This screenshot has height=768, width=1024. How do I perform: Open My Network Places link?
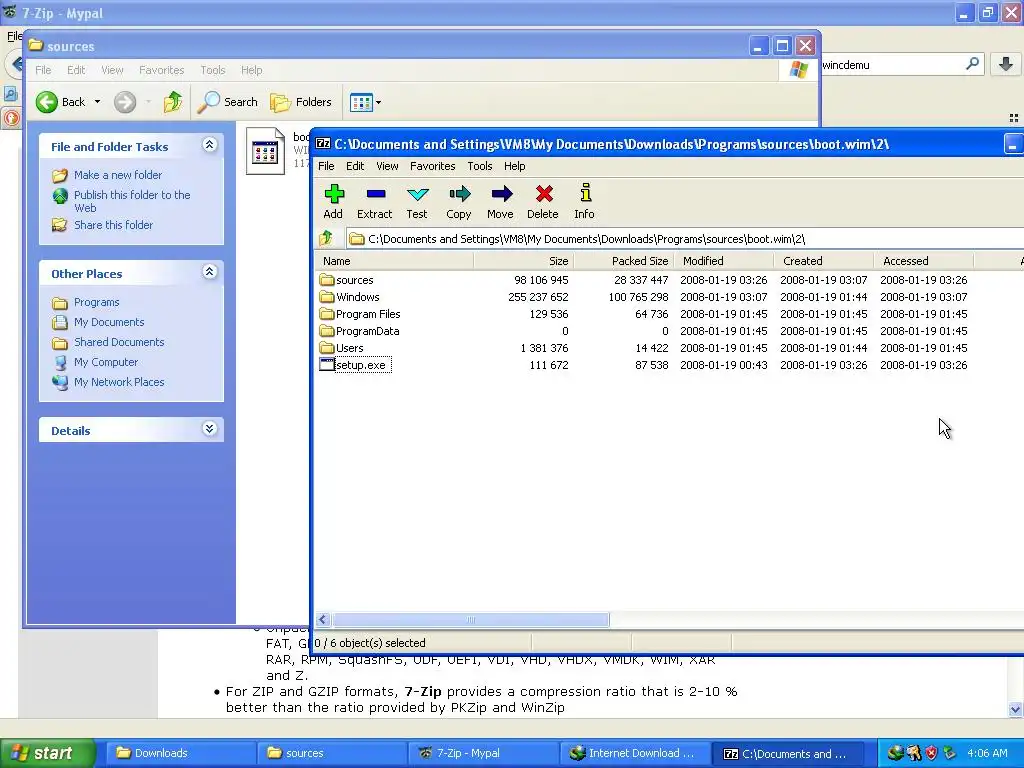(x=119, y=382)
